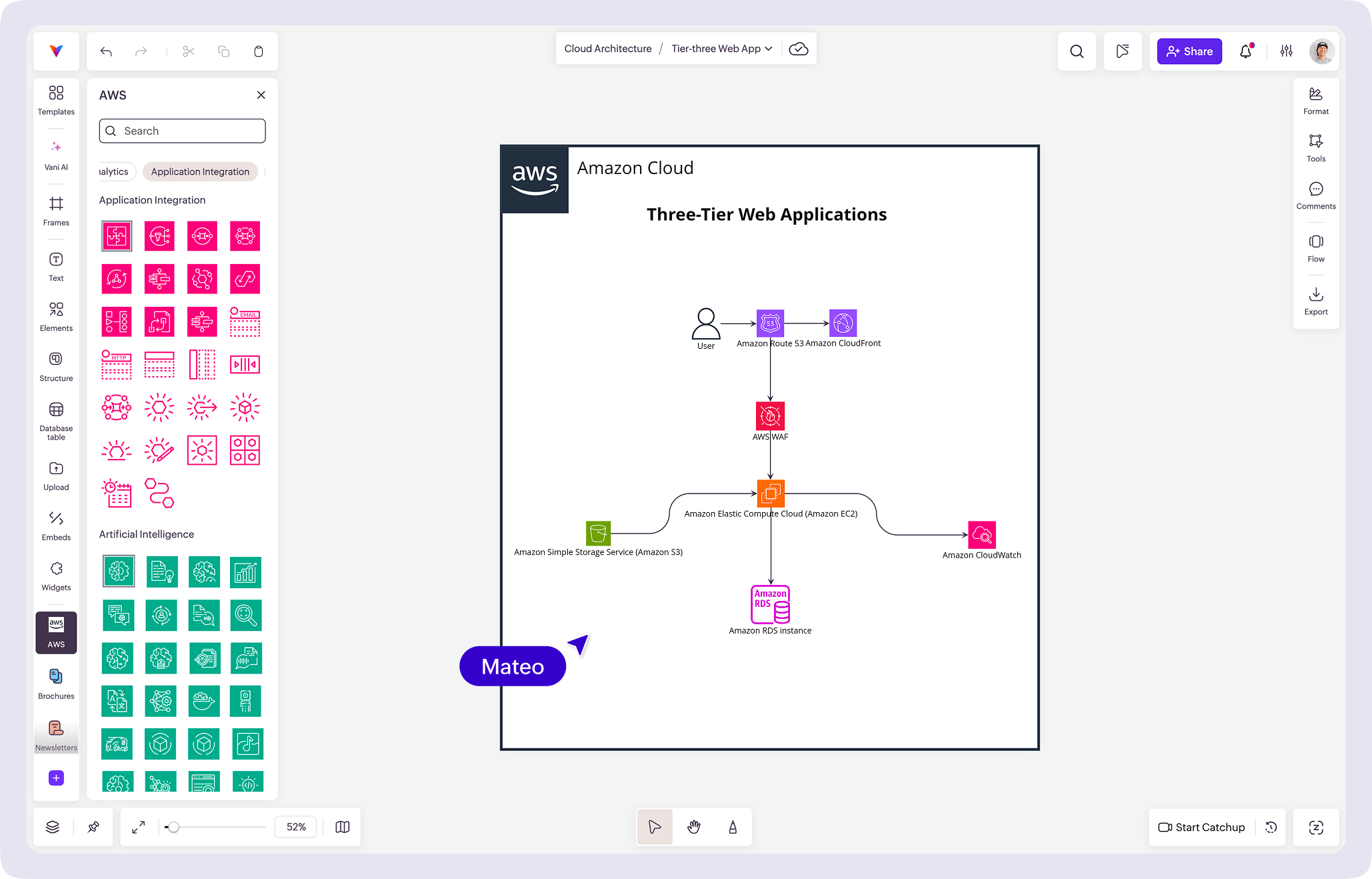Open the Upload panel
1372x879 pixels.
tap(56, 476)
